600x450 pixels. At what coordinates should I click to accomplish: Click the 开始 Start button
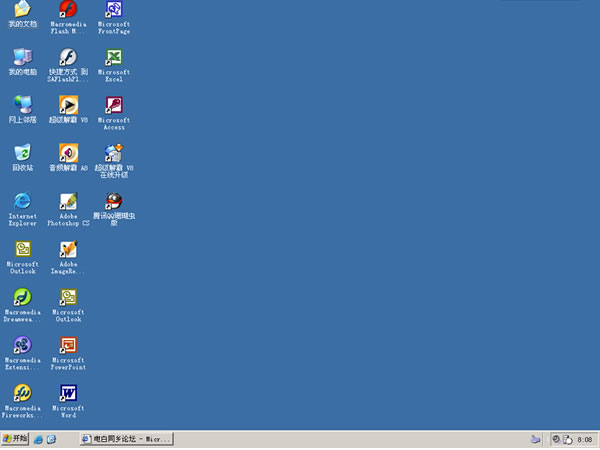(15, 439)
